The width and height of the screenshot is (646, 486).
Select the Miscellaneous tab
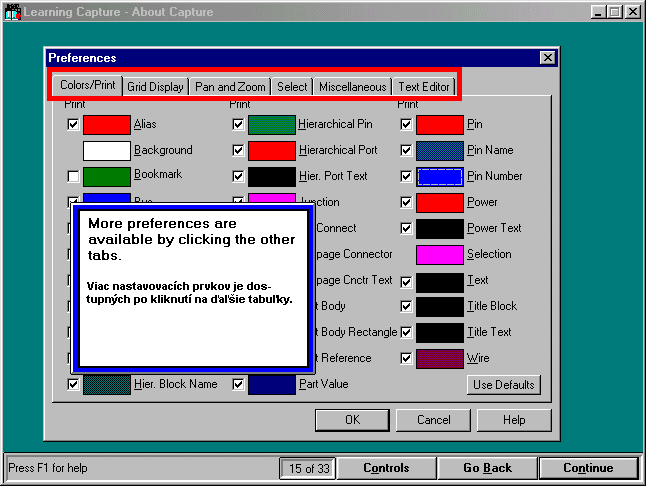pyautogui.click(x=352, y=87)
